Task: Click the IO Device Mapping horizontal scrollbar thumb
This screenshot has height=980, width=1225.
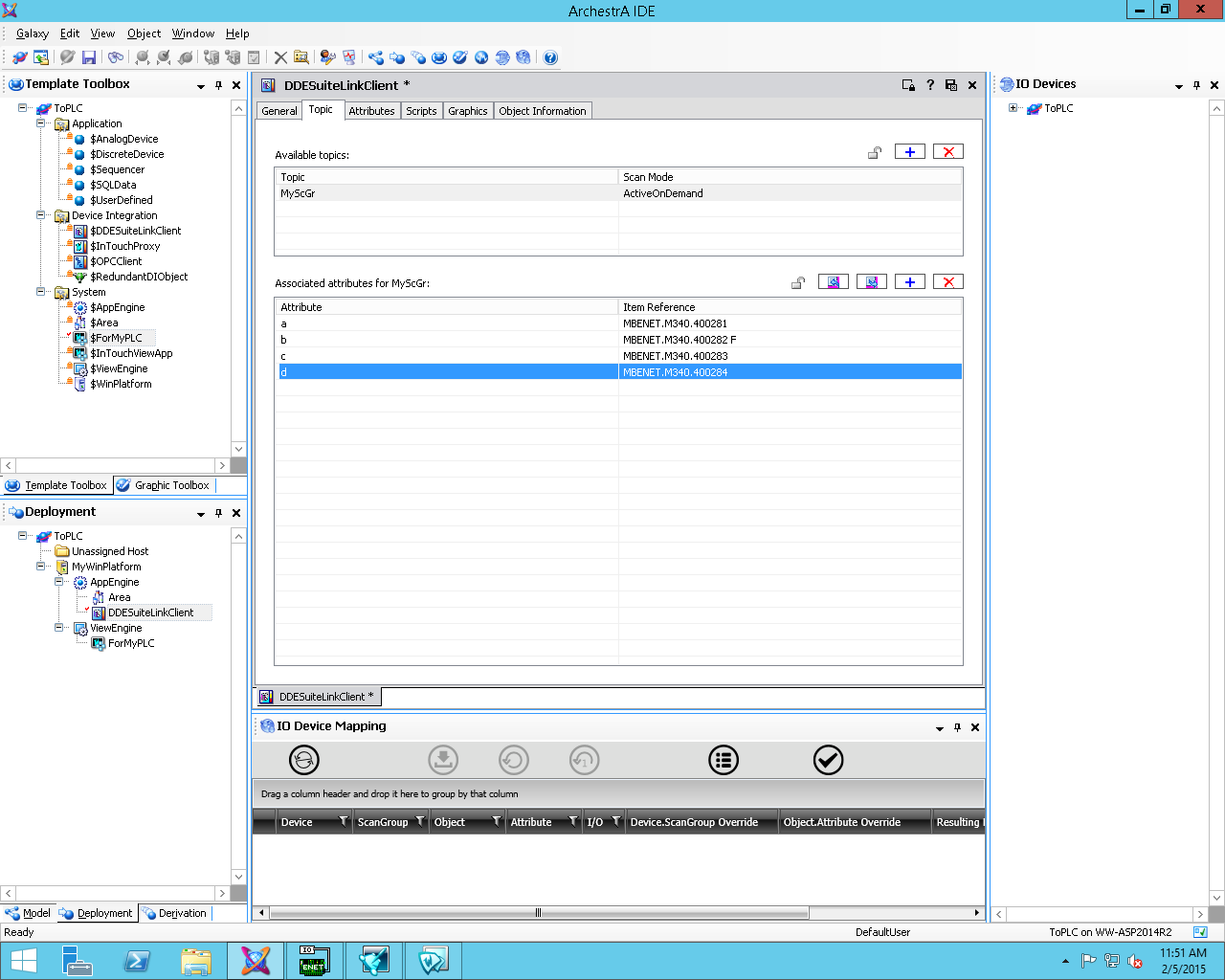Action: click(x=538, y=913)
